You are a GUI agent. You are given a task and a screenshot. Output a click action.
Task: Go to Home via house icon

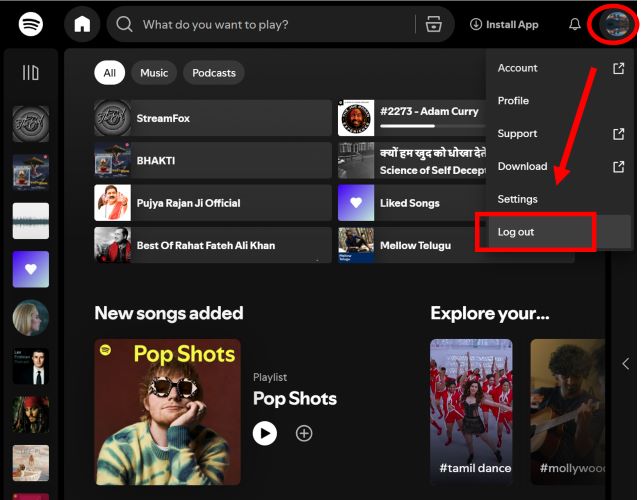point(82,24)
